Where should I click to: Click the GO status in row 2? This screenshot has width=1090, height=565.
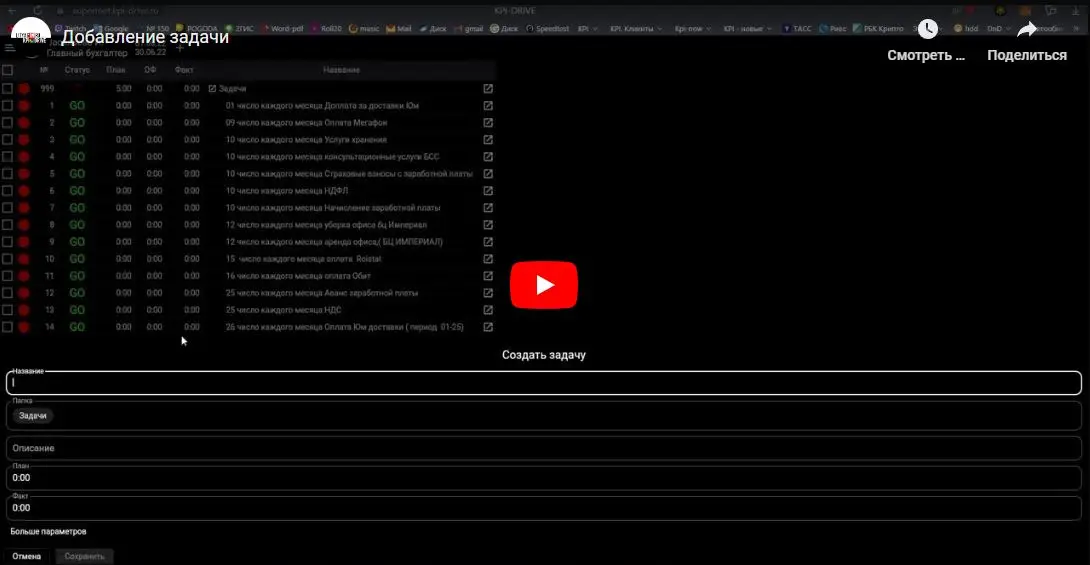coord(77,123)
